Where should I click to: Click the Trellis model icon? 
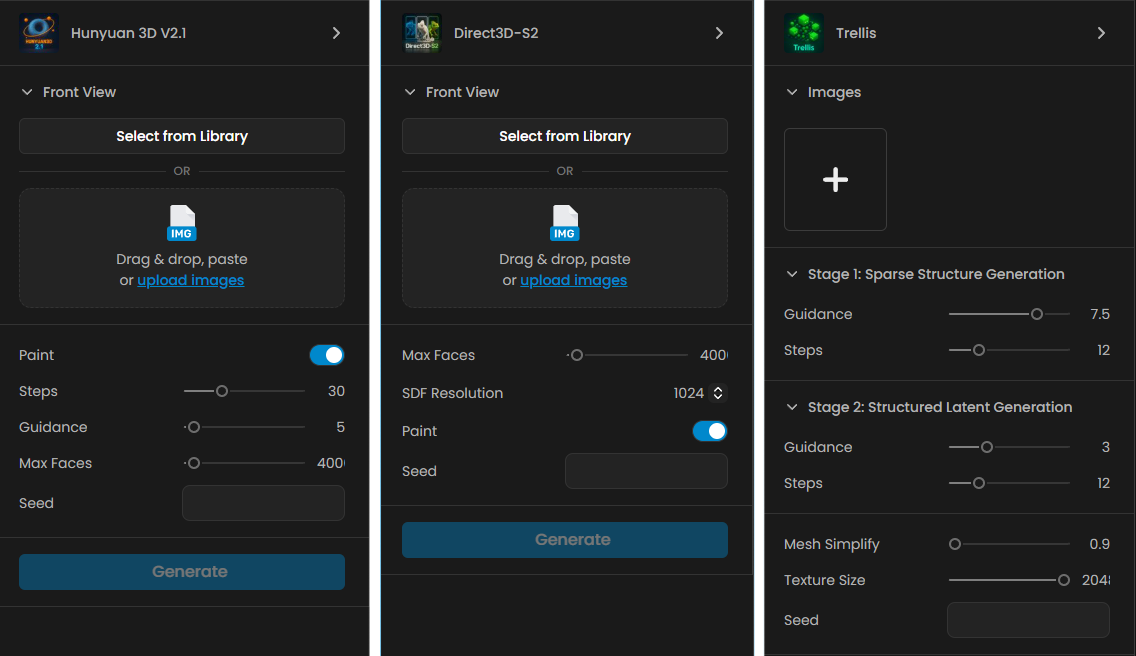(804, 33)
